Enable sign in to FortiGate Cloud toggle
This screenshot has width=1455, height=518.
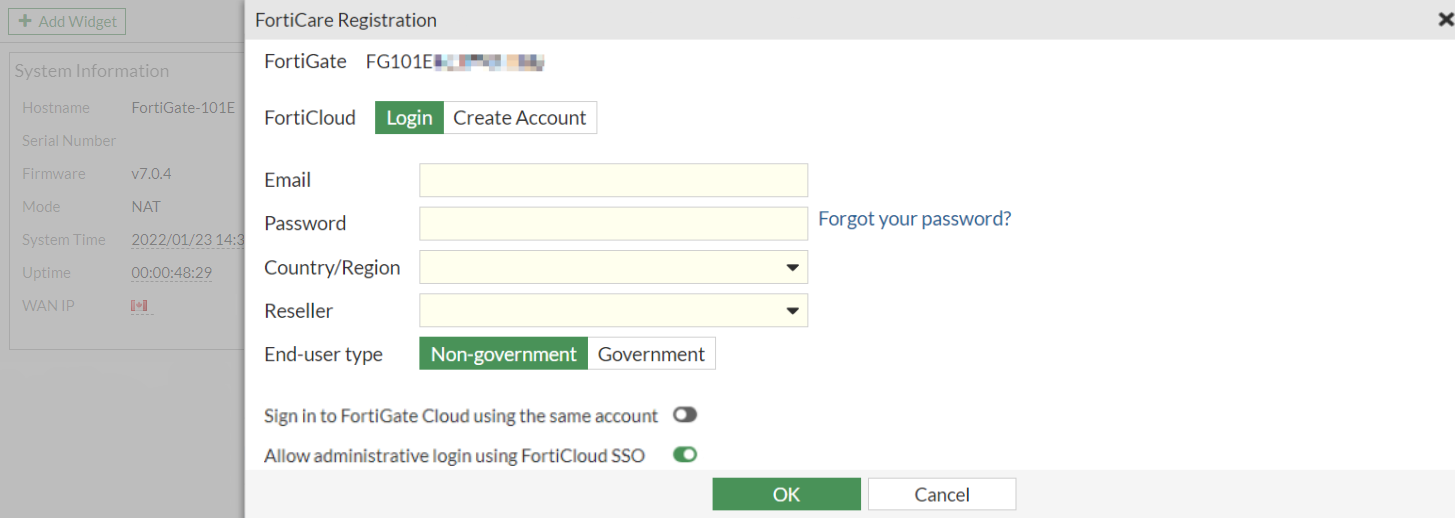(x=685, y=415)
